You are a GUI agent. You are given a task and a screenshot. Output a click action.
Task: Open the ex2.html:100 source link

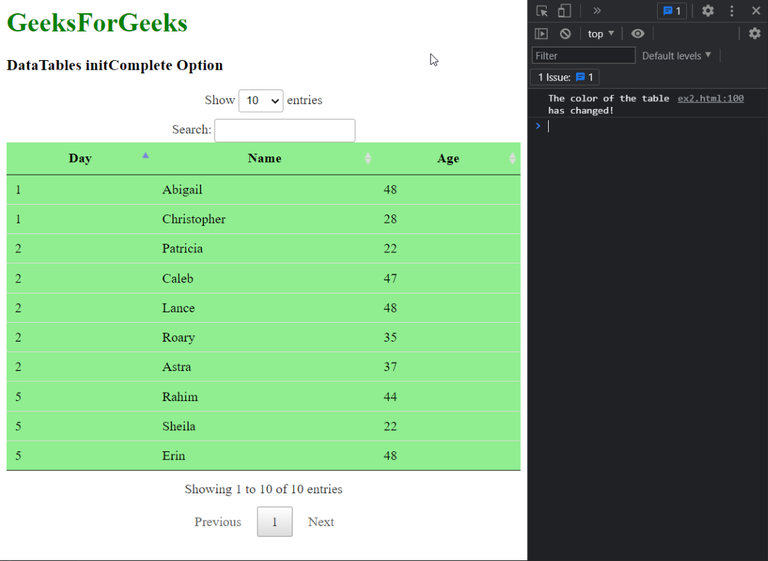coord(710,98)
